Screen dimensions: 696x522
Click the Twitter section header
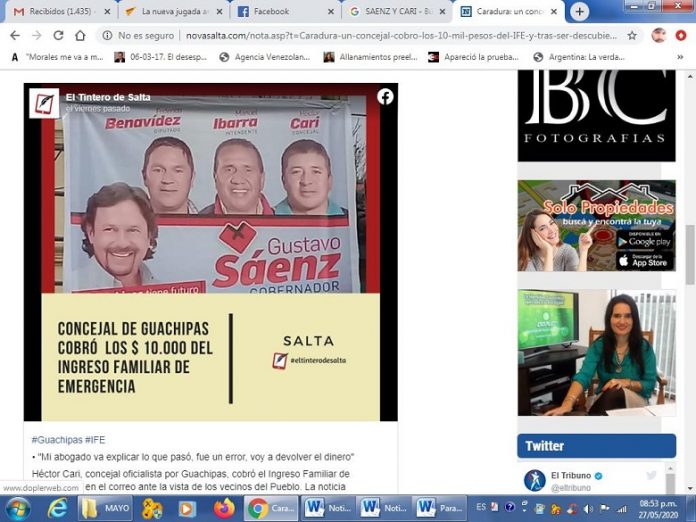pyautogui.click(x=597, y=446)
